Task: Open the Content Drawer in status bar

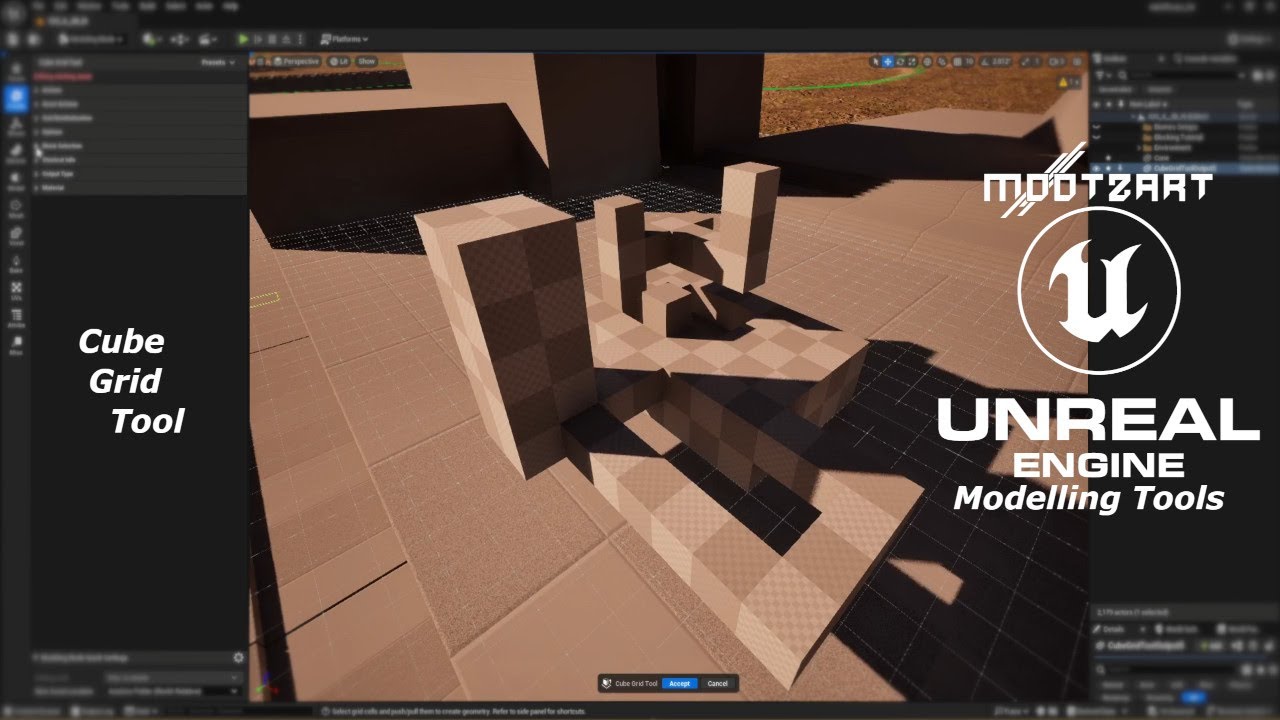Action: click(x=30, y=711)
